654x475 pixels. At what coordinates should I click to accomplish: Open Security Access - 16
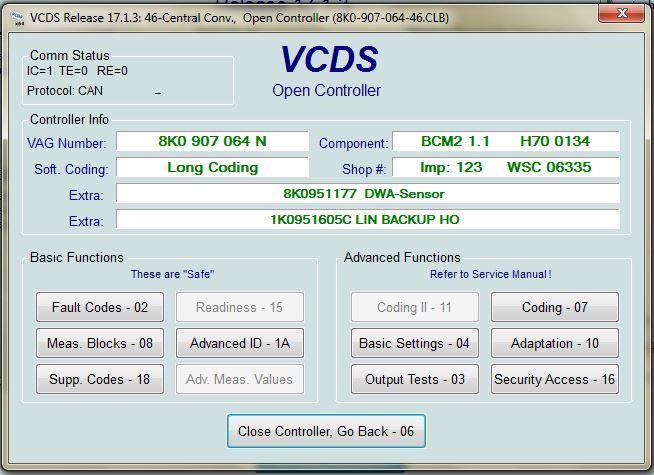555,379
